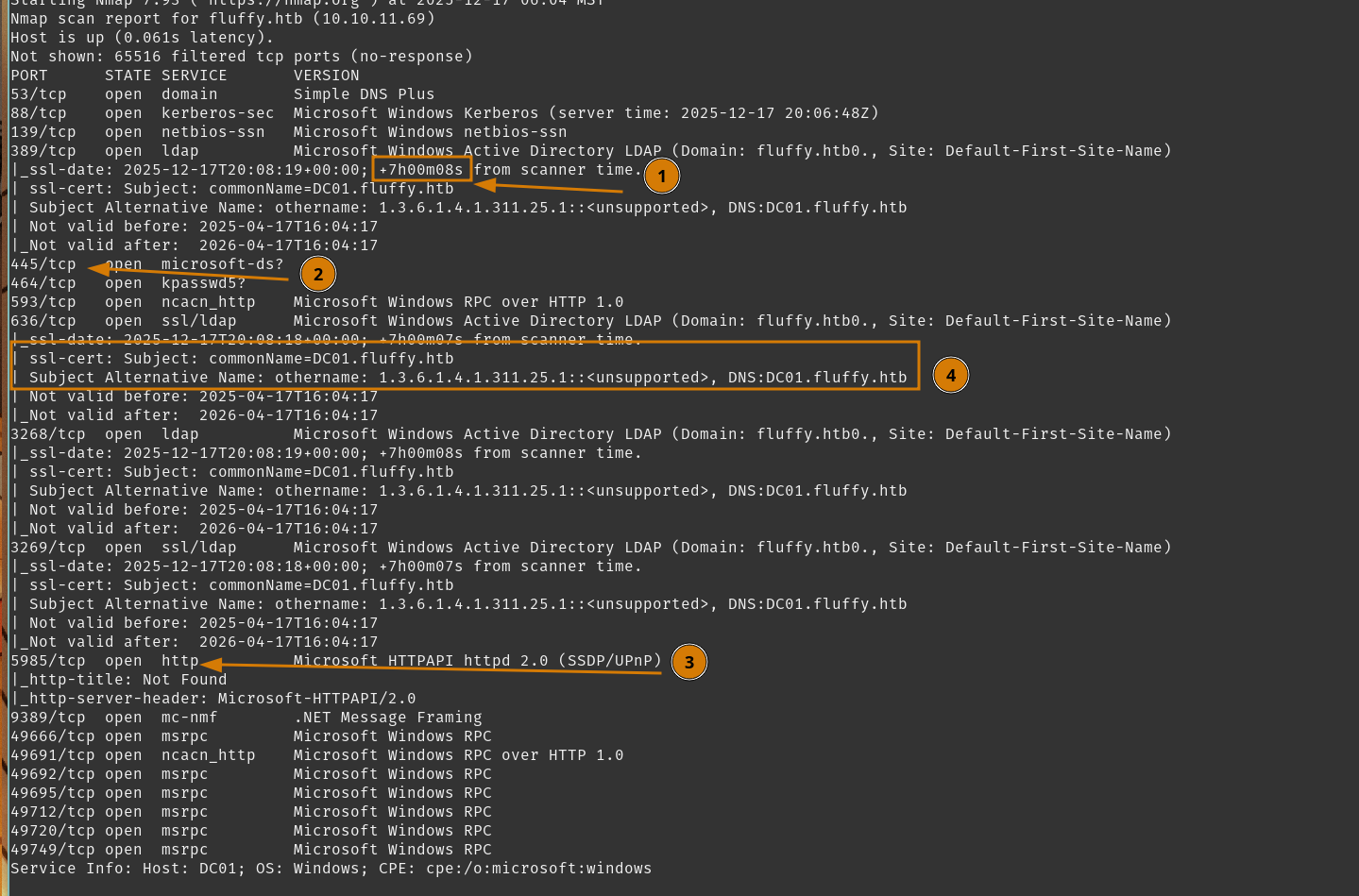Click the orange annotation badge numbered 3
Viewport: 1359px width, 896px height.
(x=689, y=662)
